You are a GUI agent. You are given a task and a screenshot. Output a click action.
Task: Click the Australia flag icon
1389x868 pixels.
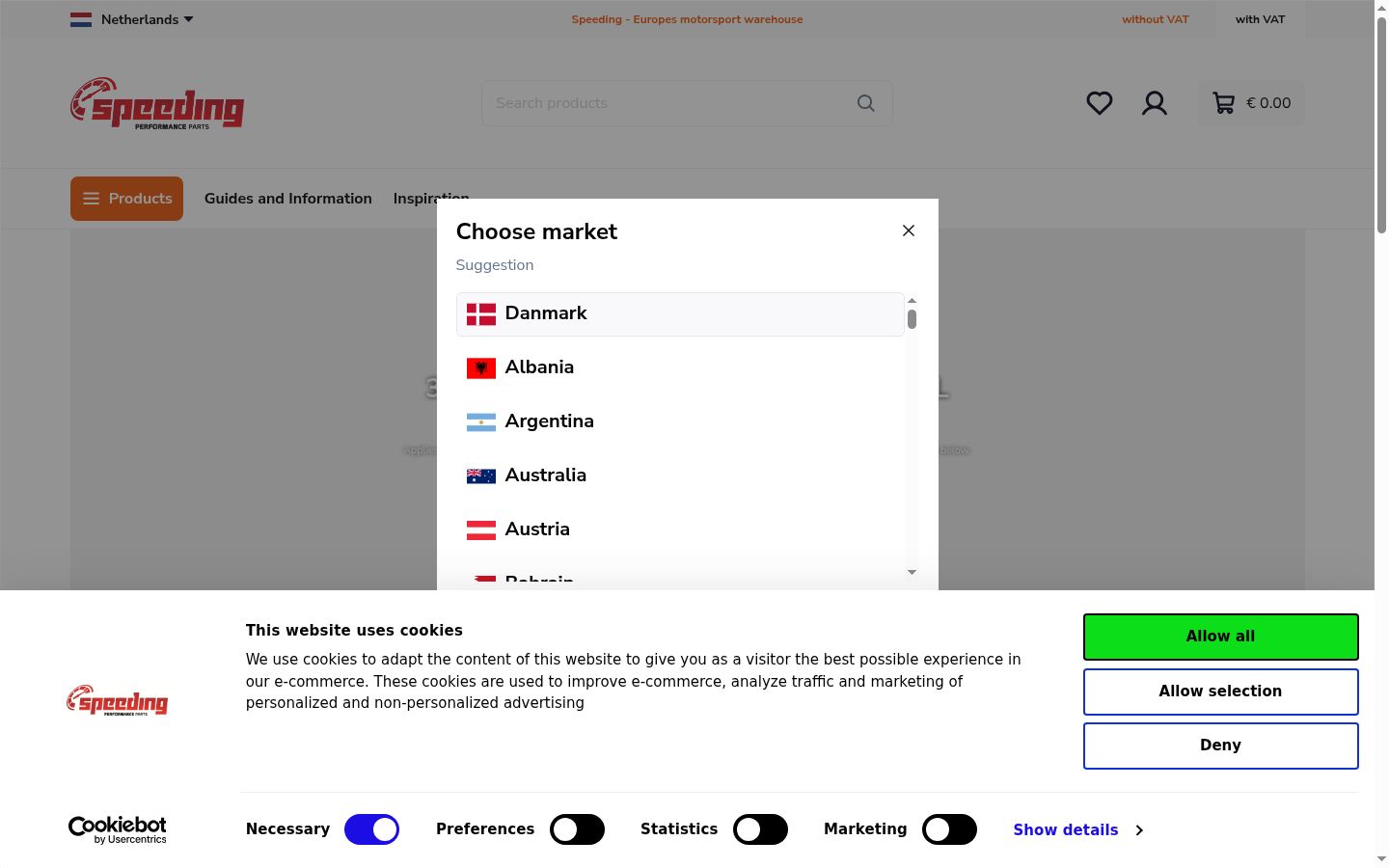pyautogui.click(x=481, y=476)
